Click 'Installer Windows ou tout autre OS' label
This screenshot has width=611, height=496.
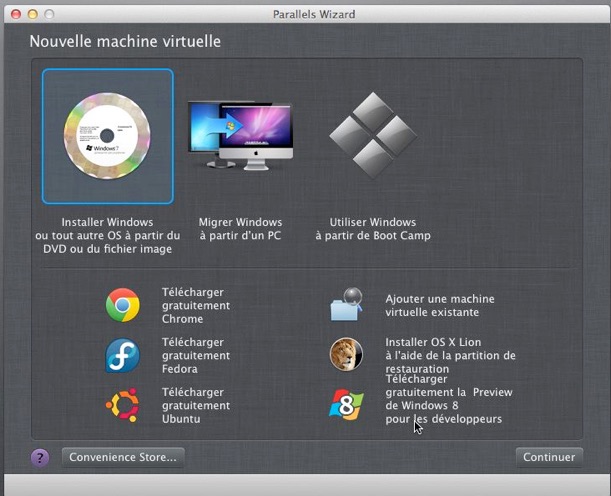pyautogui.click(x=108, y=235)
